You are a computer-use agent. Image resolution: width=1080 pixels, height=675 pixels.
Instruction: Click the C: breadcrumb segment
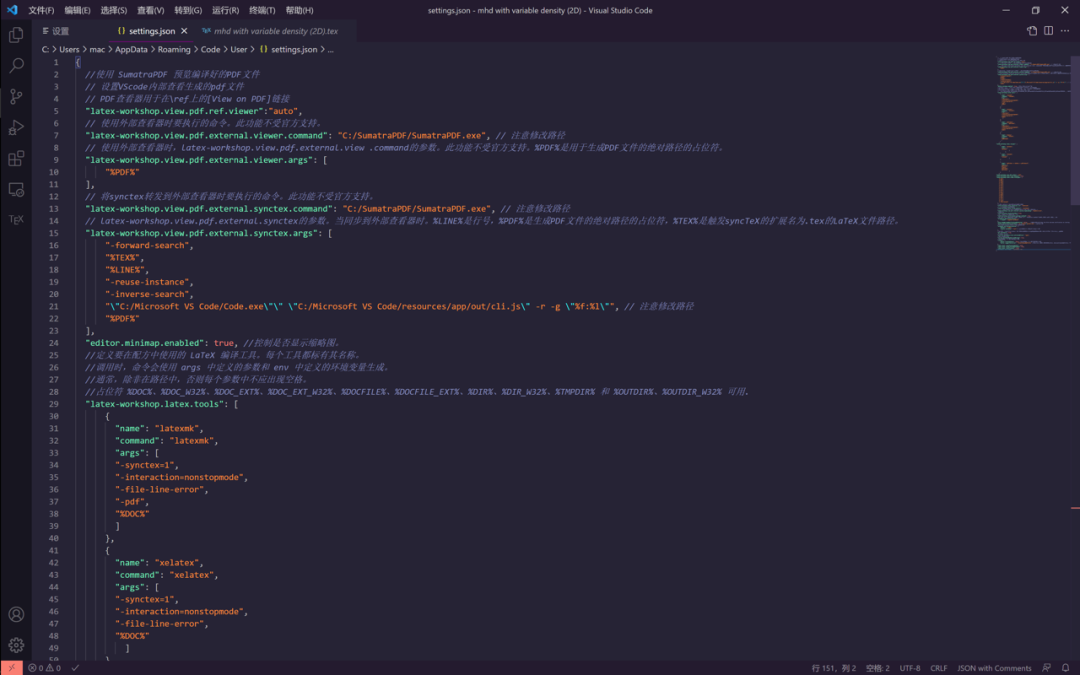[45, 50]
